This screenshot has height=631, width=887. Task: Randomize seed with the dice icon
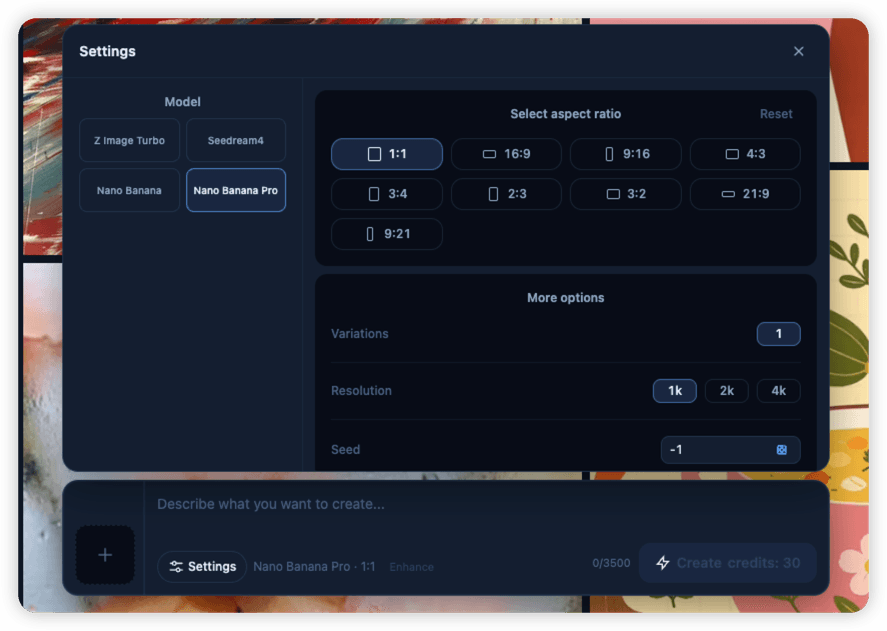point(781,450)
